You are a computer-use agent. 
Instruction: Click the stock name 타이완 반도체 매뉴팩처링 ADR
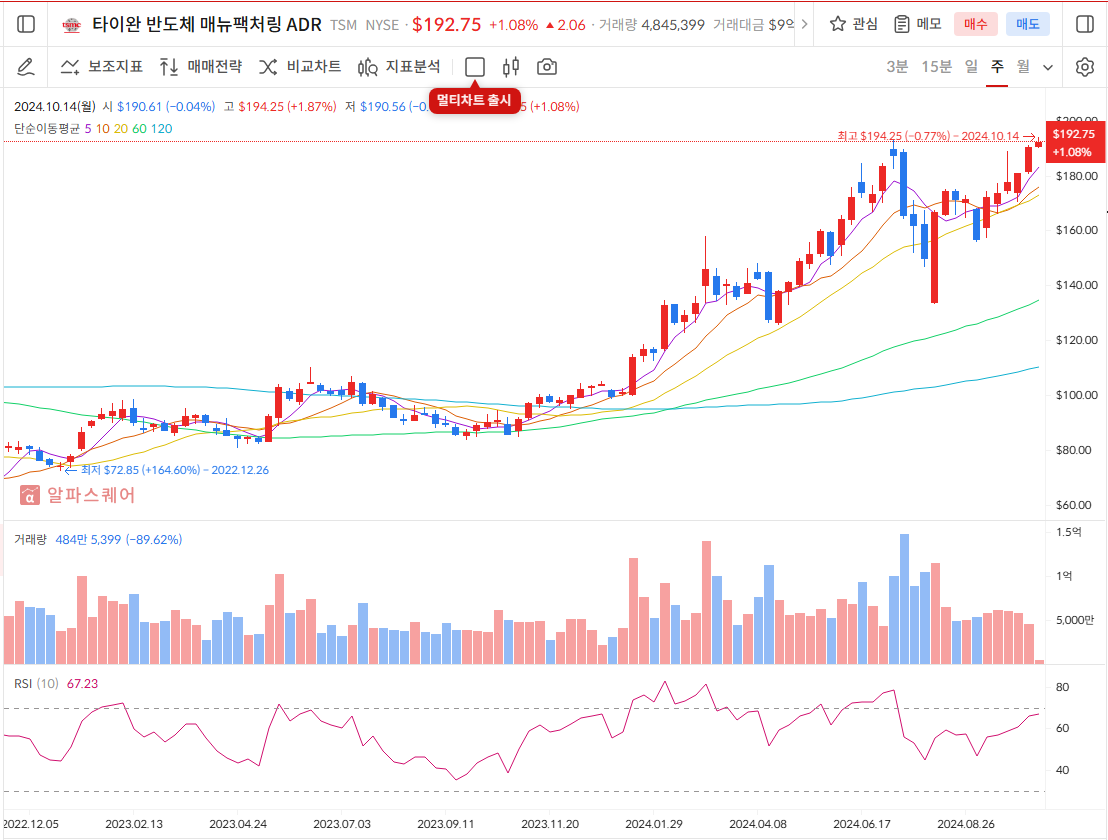pos(207,25)
